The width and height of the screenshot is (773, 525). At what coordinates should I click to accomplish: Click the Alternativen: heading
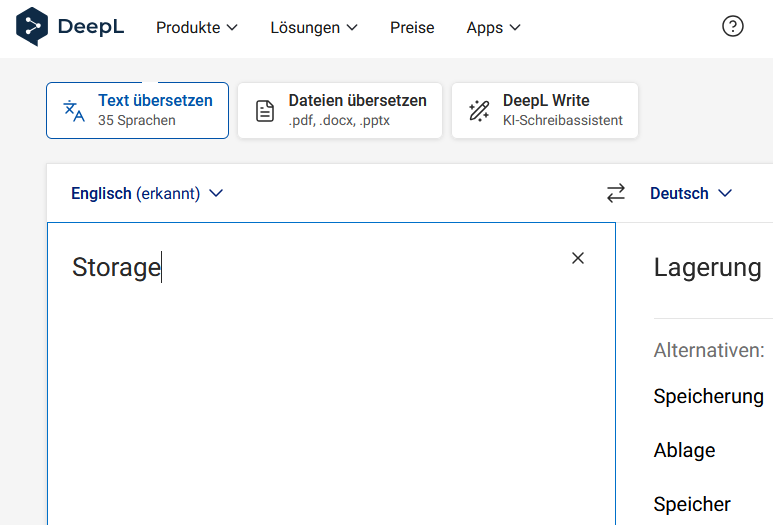click(709, 350)
